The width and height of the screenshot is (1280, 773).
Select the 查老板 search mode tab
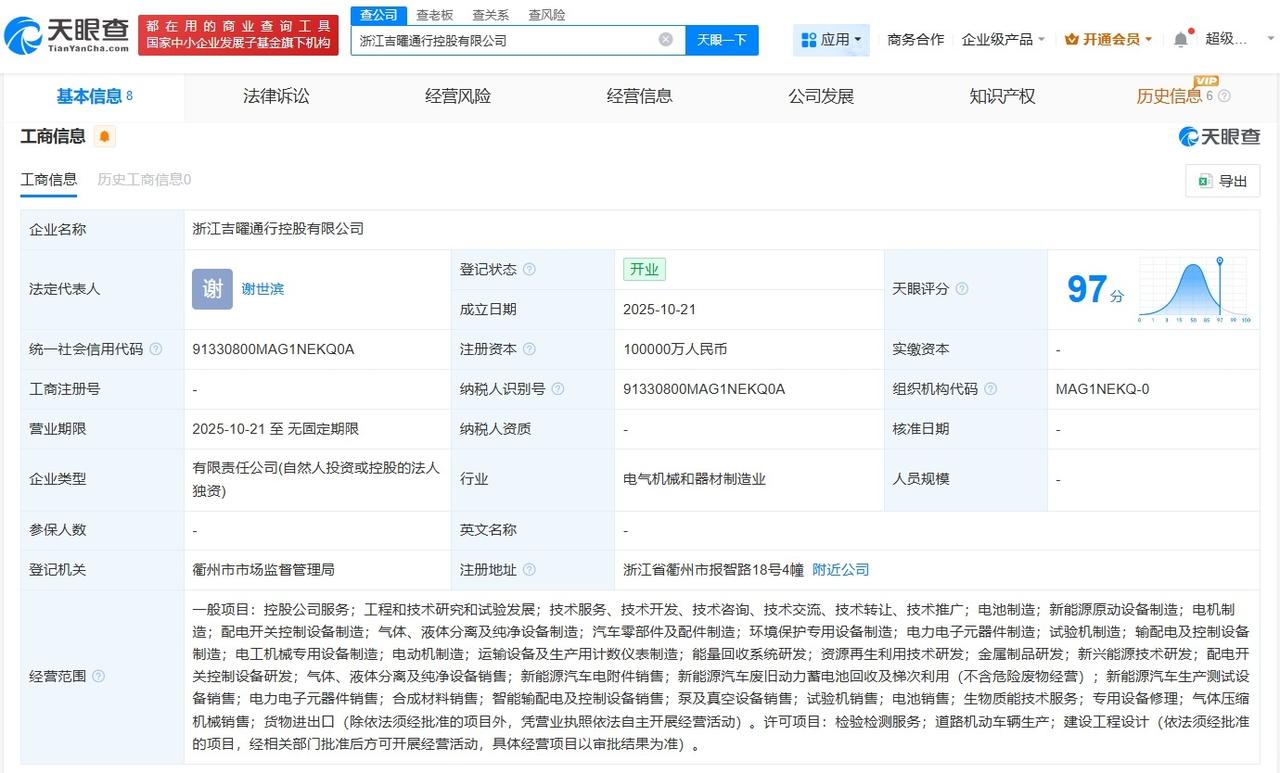[x=434, y=15]
